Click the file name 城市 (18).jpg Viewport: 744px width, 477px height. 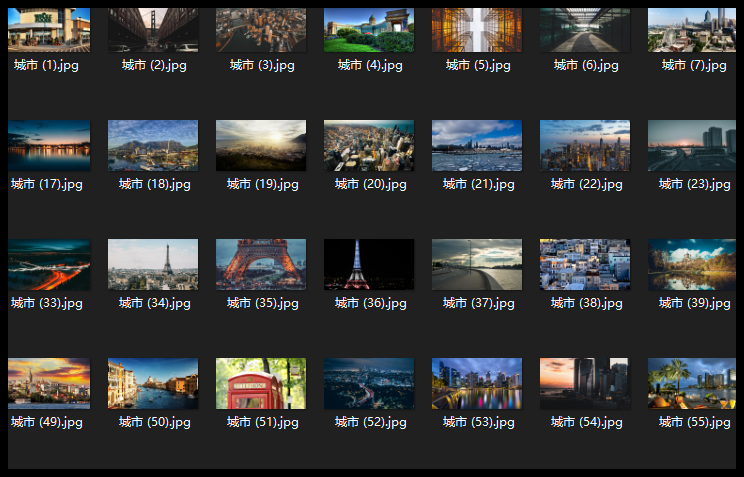click(x=155, y=184)
